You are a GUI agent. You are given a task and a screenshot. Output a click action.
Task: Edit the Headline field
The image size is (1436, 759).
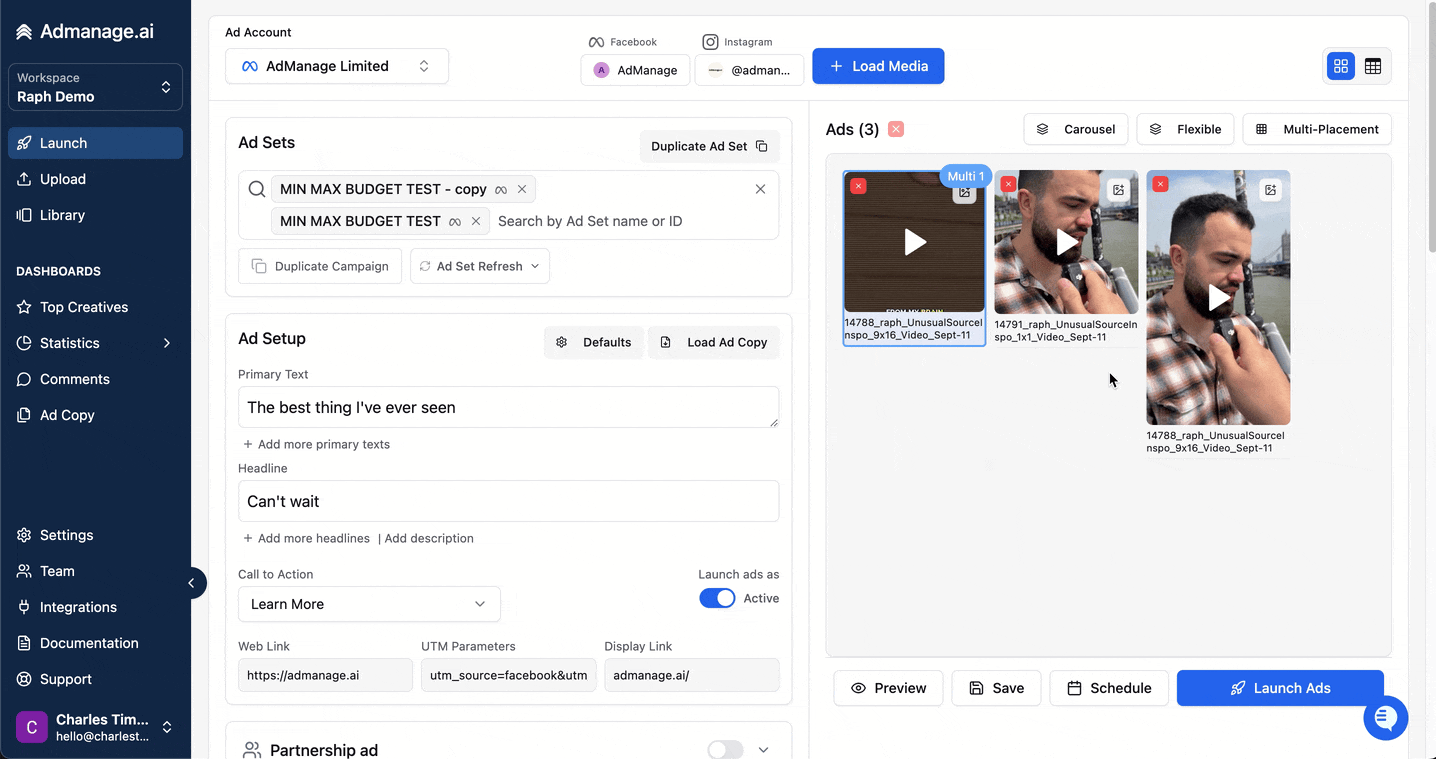click(508, 501)
